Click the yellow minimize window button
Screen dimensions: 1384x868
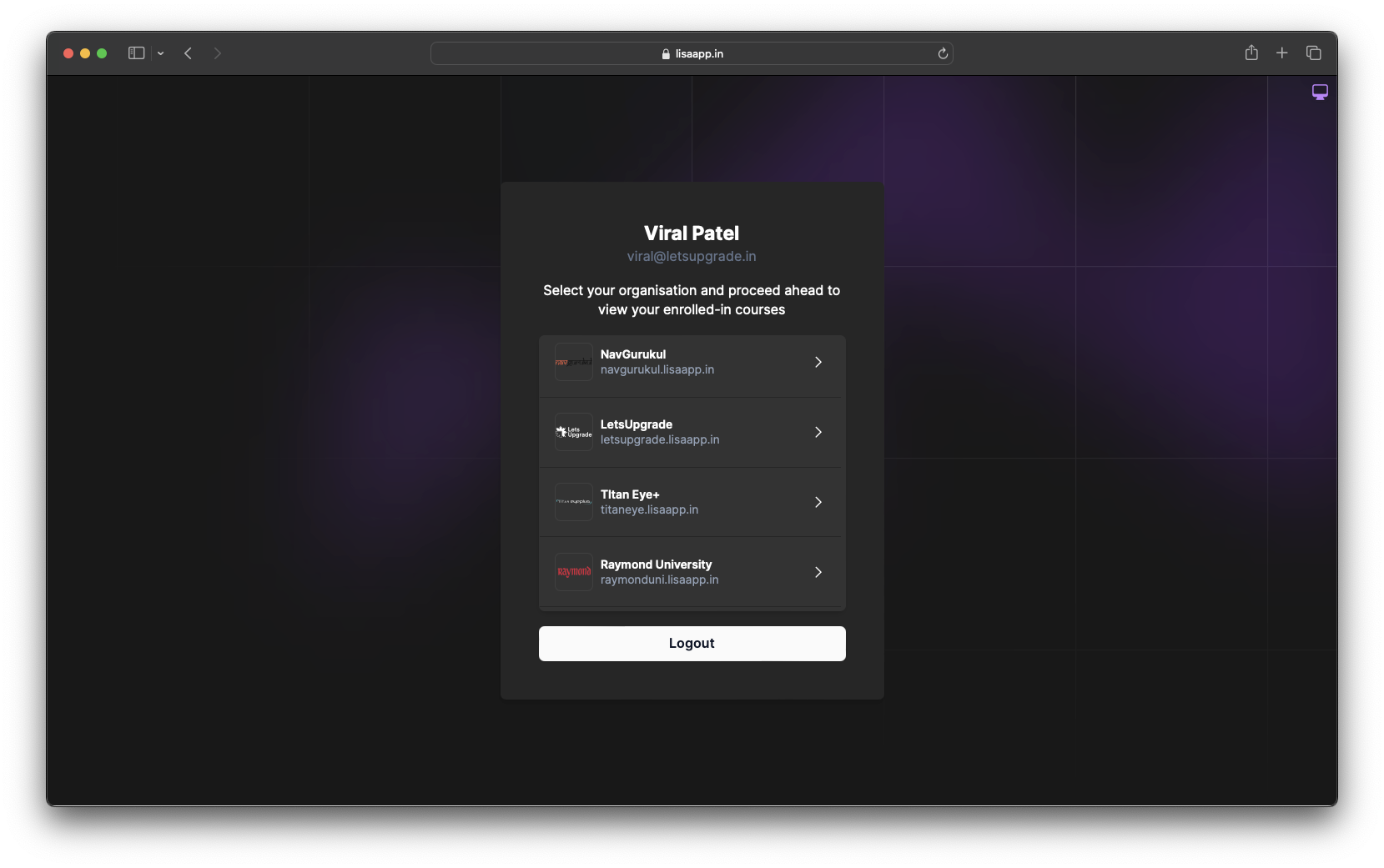click(85, 53)
